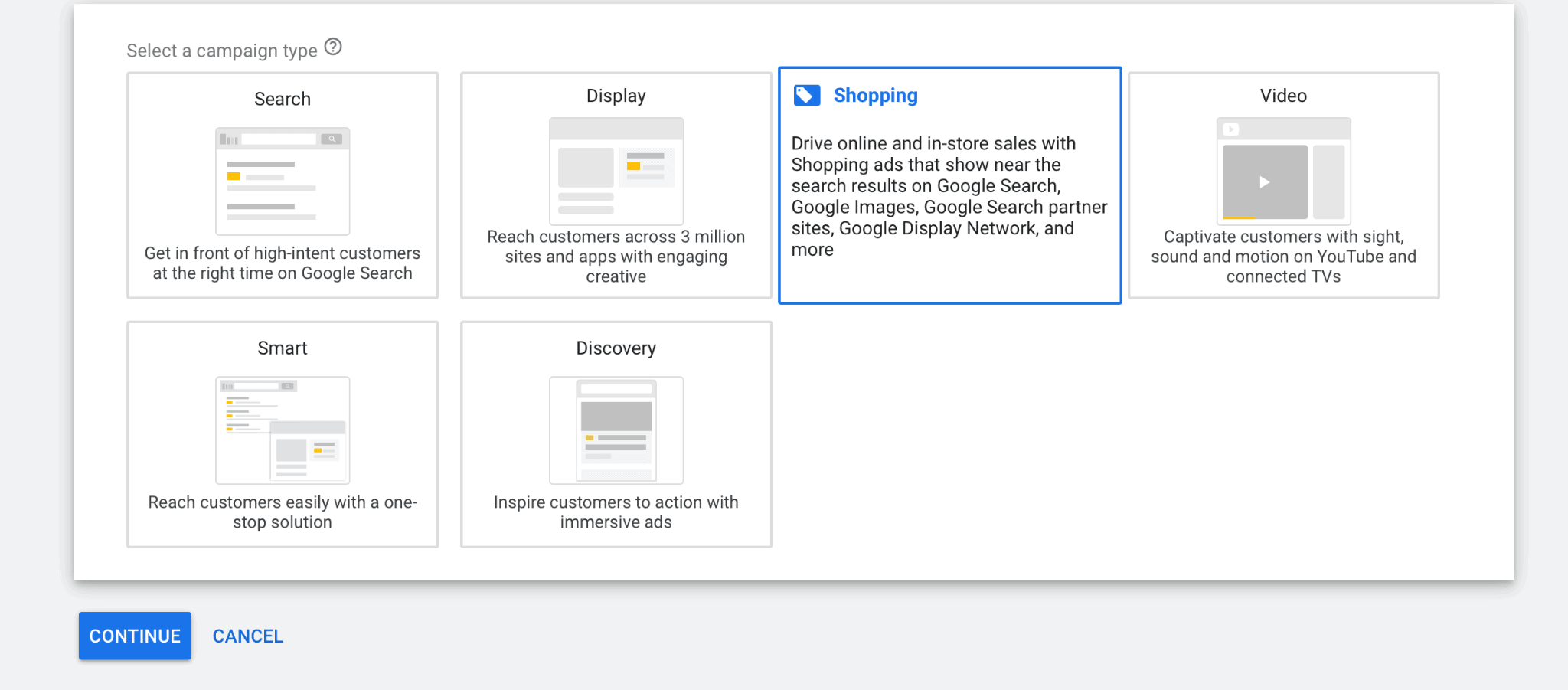The height and width of the screenshot is (690, 1568).
Task: Choose the Discovery campaign type title
Action: pos(616,348)
